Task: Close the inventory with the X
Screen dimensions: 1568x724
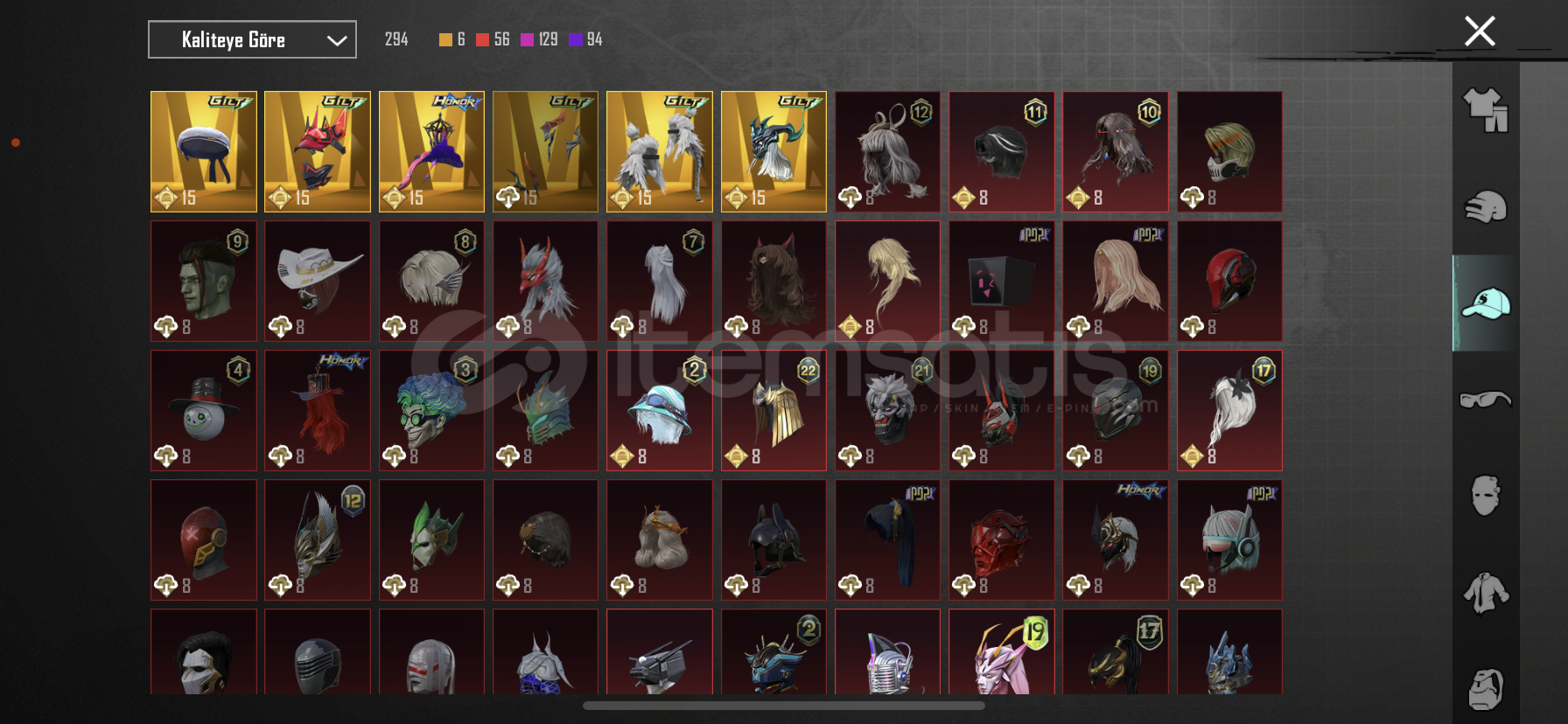Action: (x=1480, y=31)
